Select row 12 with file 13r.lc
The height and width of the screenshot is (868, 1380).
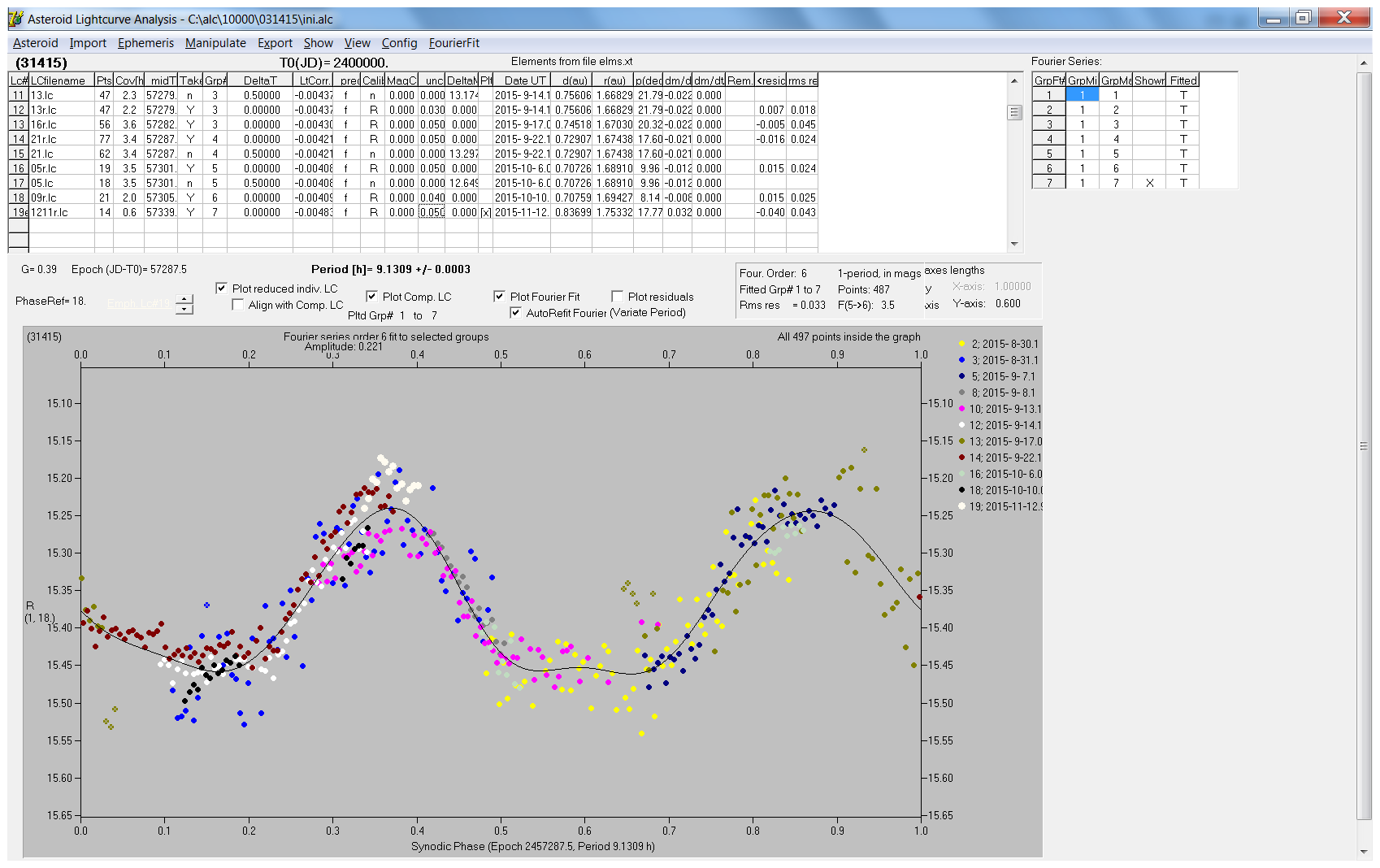pyautogui.click(x=413, y=110)
